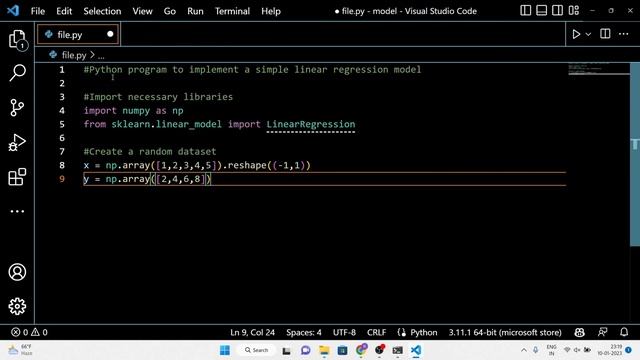Click the '#Create a random dataset' comment
This screenshot has height=360, width=640.
[150, 151]
